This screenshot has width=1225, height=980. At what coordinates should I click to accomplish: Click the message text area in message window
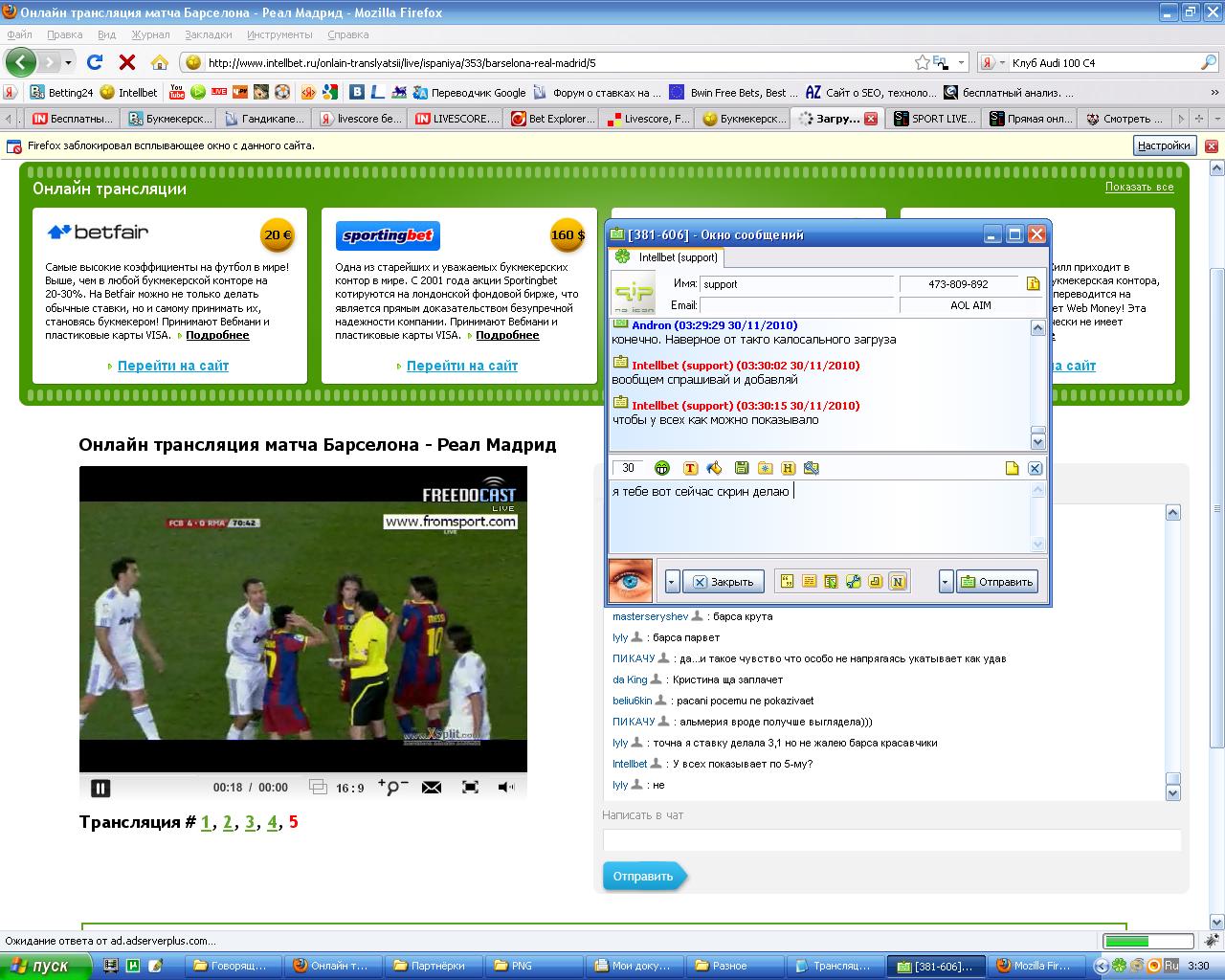(819, 517)
